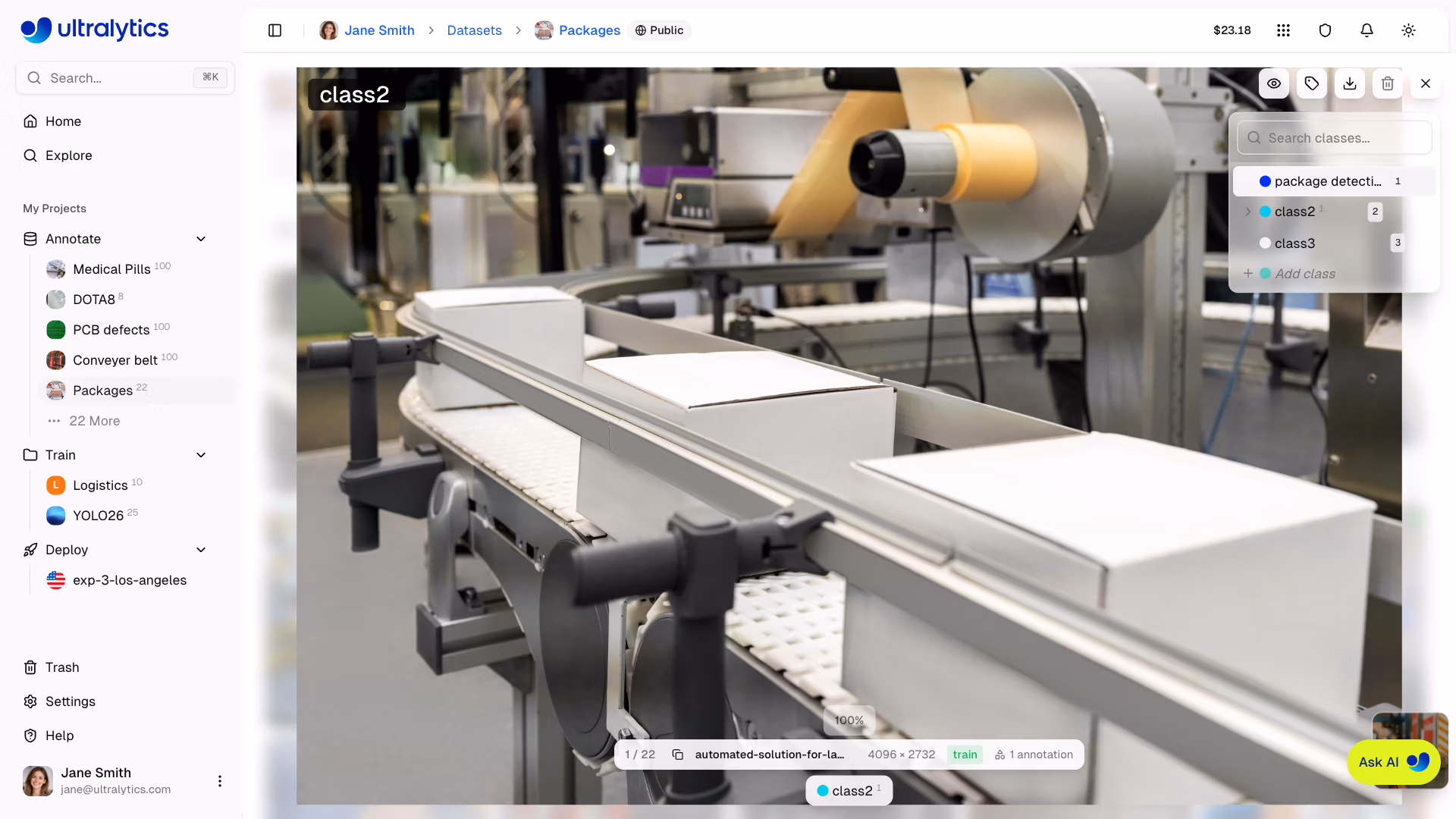Screen dimensions: 1456x819
Task: Open user account options menu
Action: coord(220,781)
